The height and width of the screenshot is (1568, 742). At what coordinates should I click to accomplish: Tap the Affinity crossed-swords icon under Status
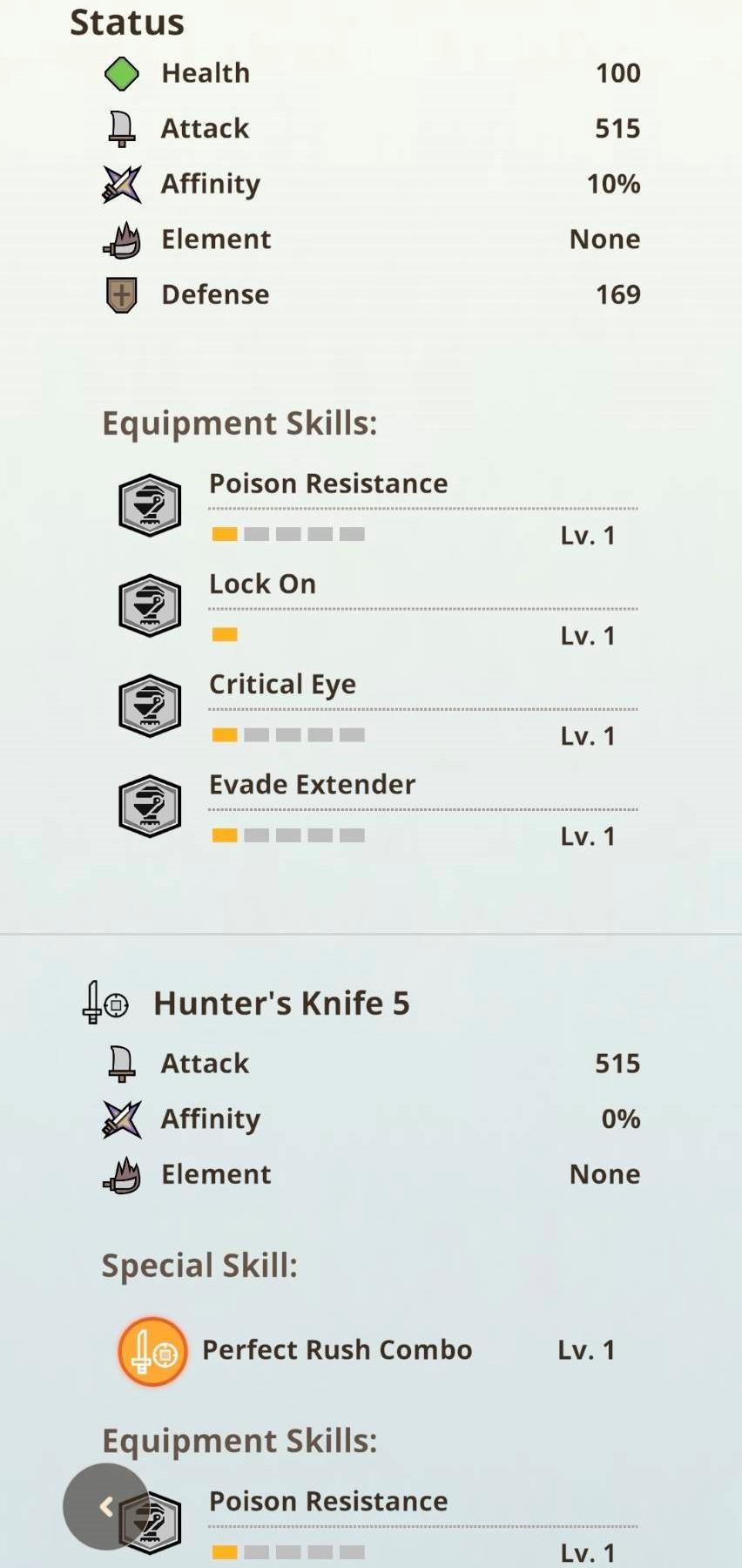pos(122,184)
